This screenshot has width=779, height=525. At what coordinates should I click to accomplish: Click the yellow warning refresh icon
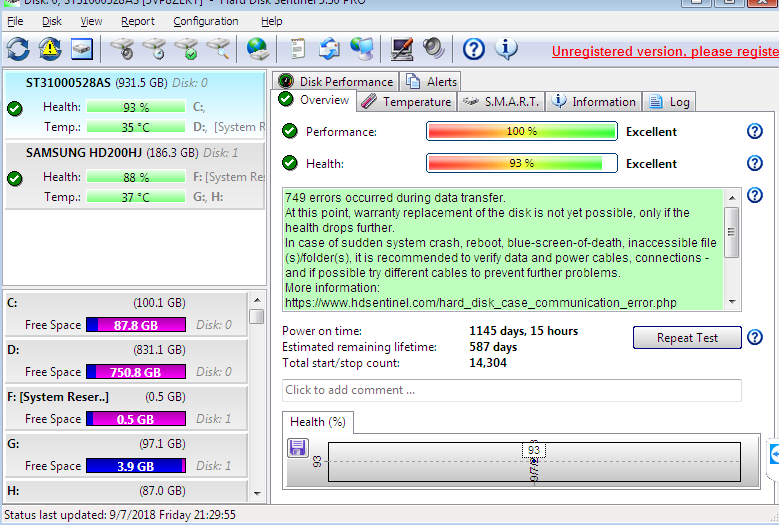tap(50, 48)
